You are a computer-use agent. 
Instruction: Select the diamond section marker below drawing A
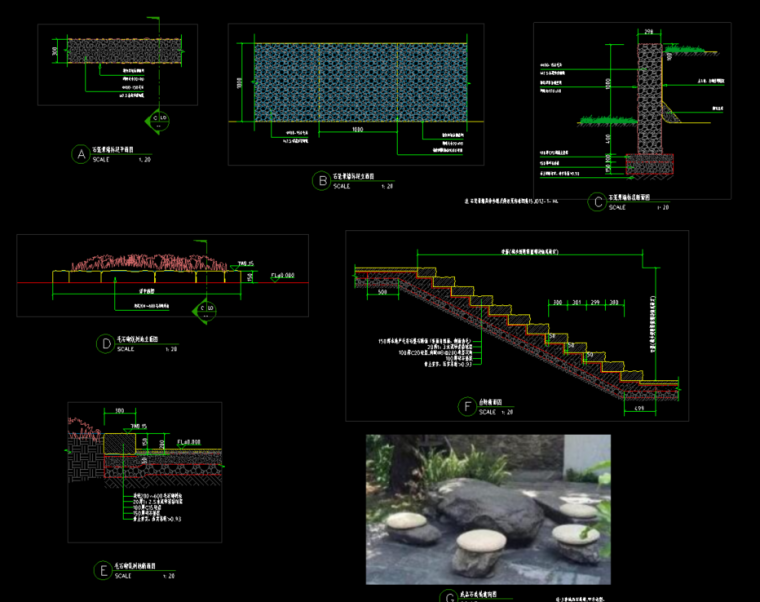point(157,121)
